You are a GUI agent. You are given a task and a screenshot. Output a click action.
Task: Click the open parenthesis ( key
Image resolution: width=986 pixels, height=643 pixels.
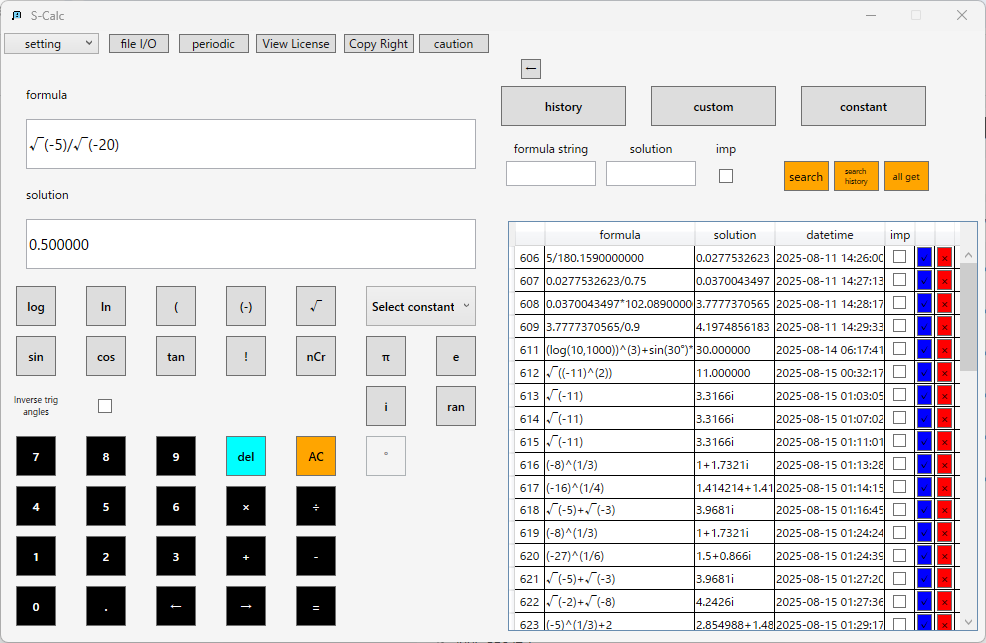point(176,306)
